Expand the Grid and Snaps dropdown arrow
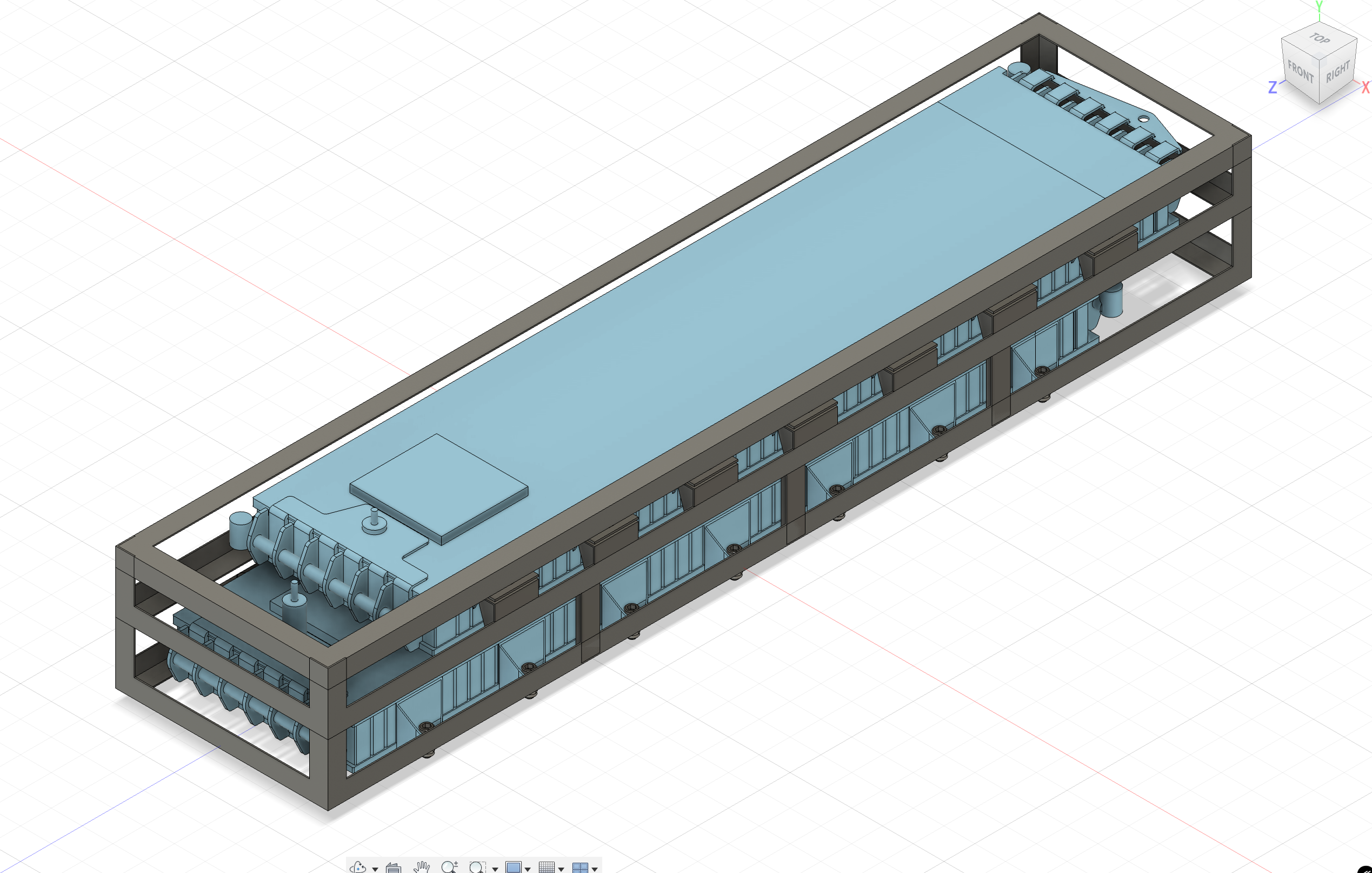The image size is (1372, 873). pyautogui.click(x=561, y=869)
